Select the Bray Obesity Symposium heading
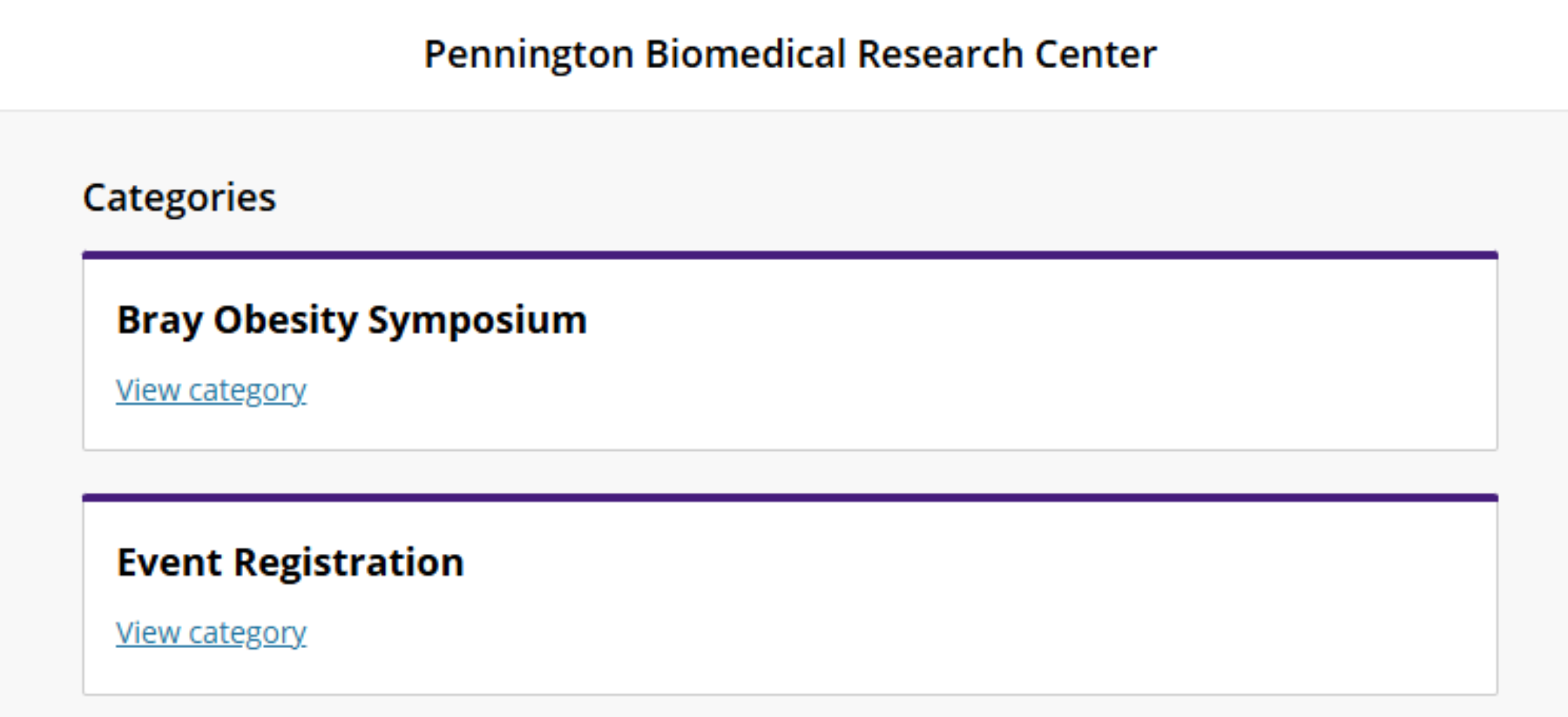This screenshot has width=1568, height=717. click(x=351, y=320)
